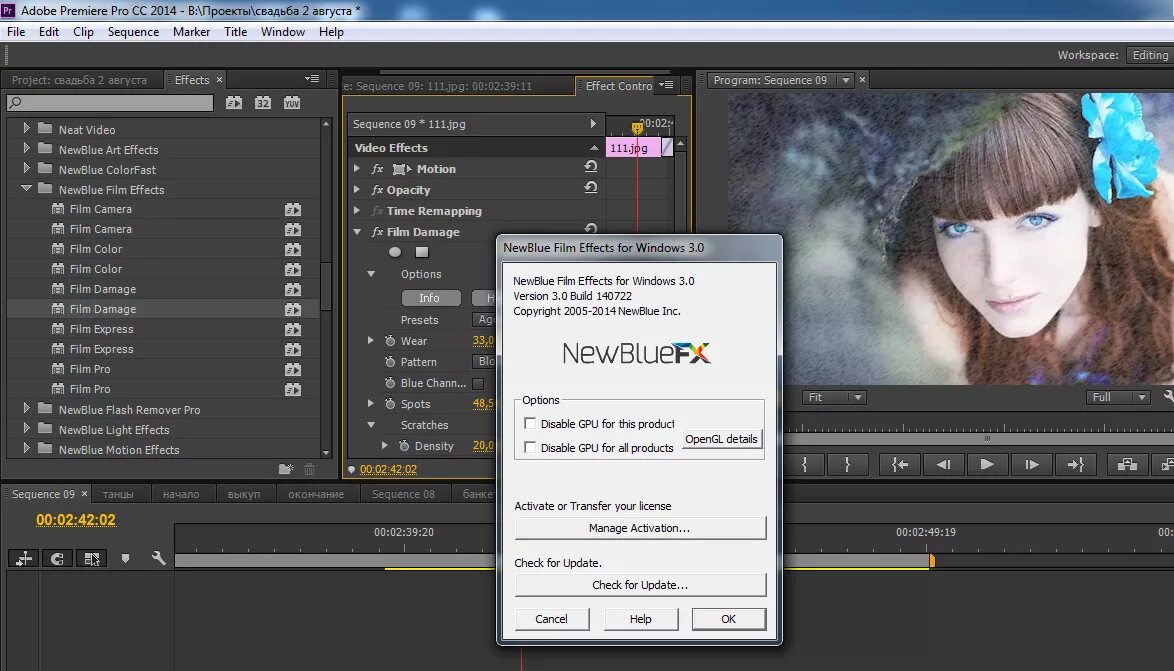Open Program monitor settings wrench
Viewport: 1174px width, 671px height.
click(1168, 397)
